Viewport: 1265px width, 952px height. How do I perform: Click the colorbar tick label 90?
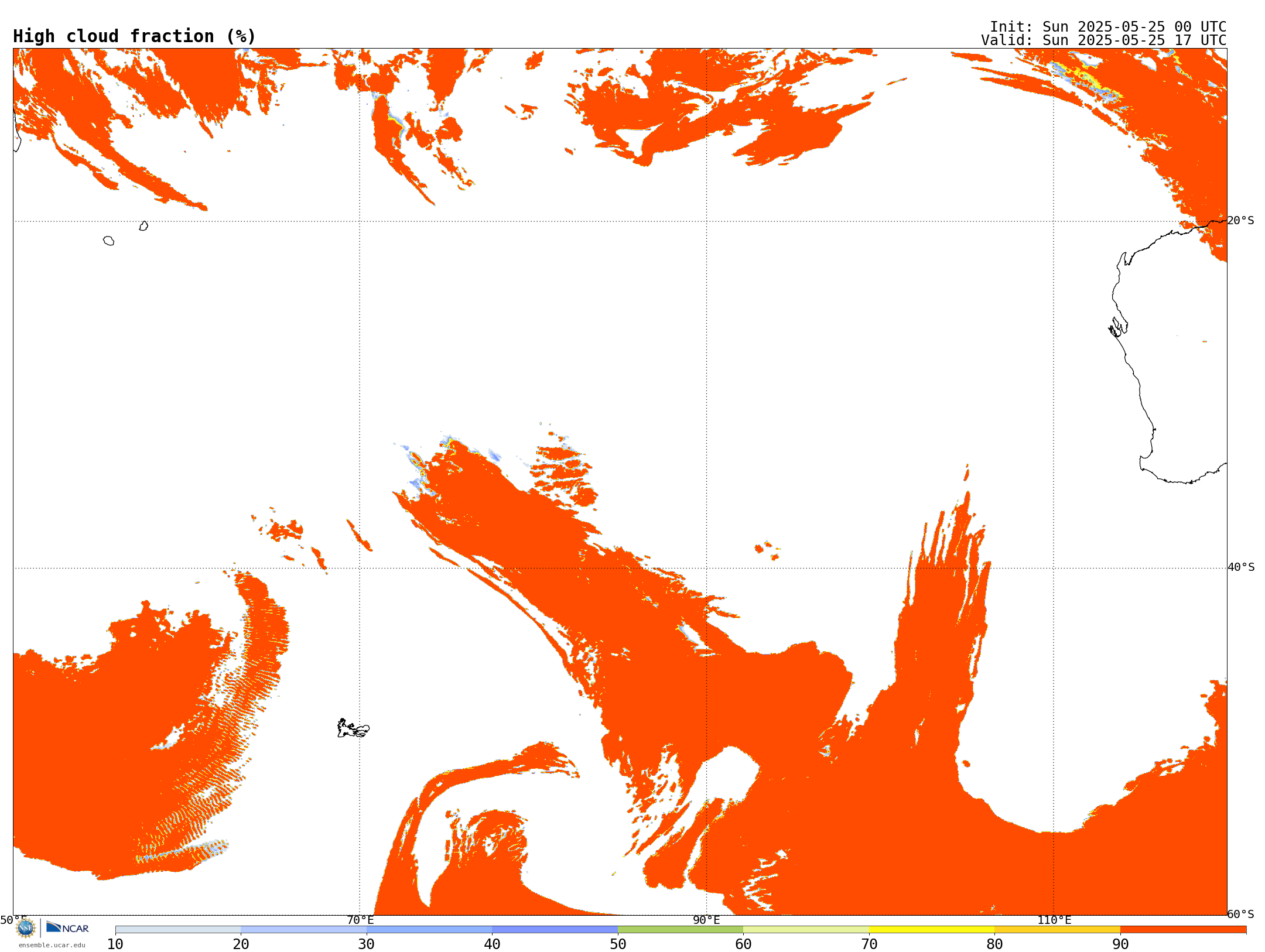[1120, 944]
